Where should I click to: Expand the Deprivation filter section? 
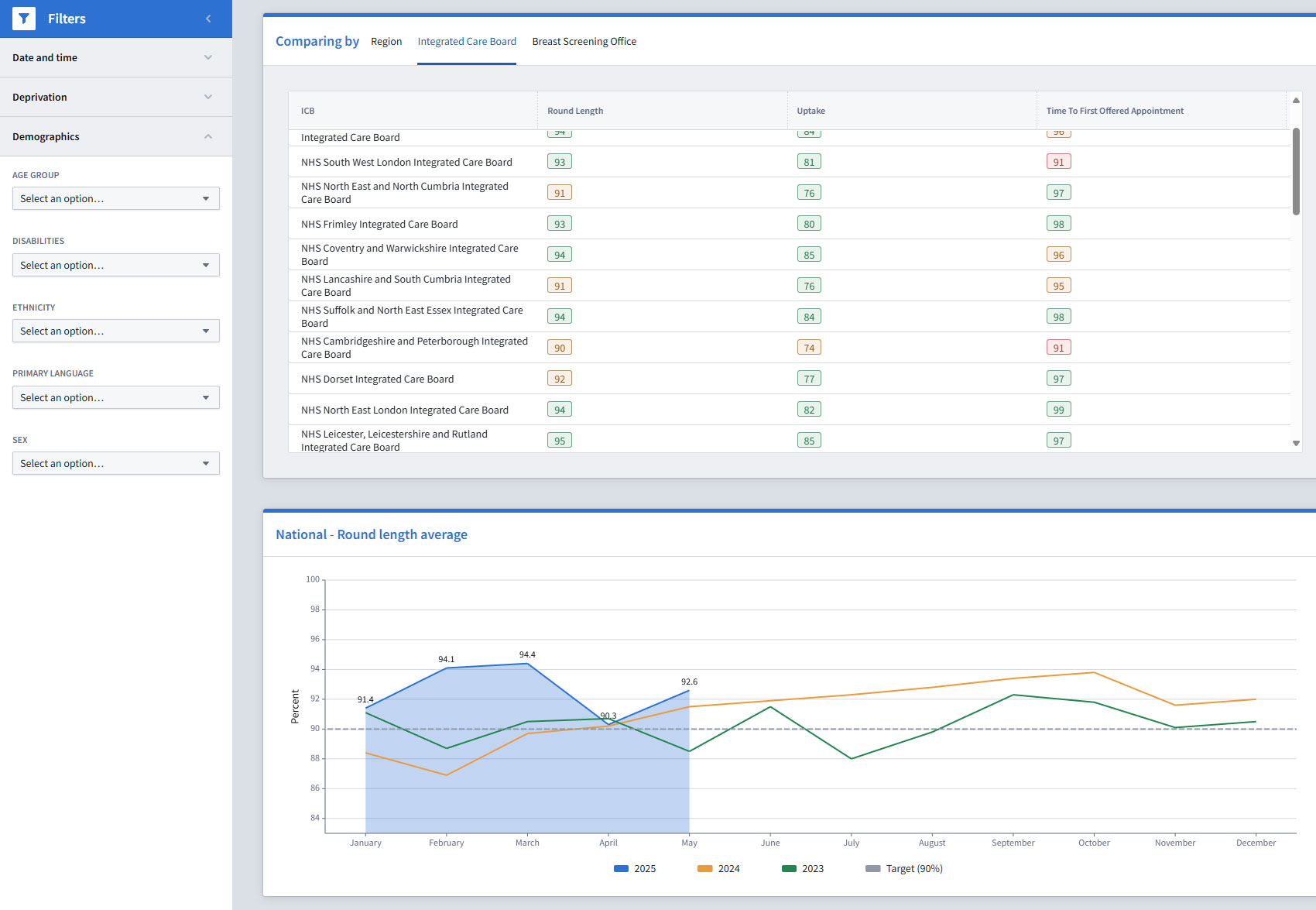pyautogui.click(x=115, y=97)
